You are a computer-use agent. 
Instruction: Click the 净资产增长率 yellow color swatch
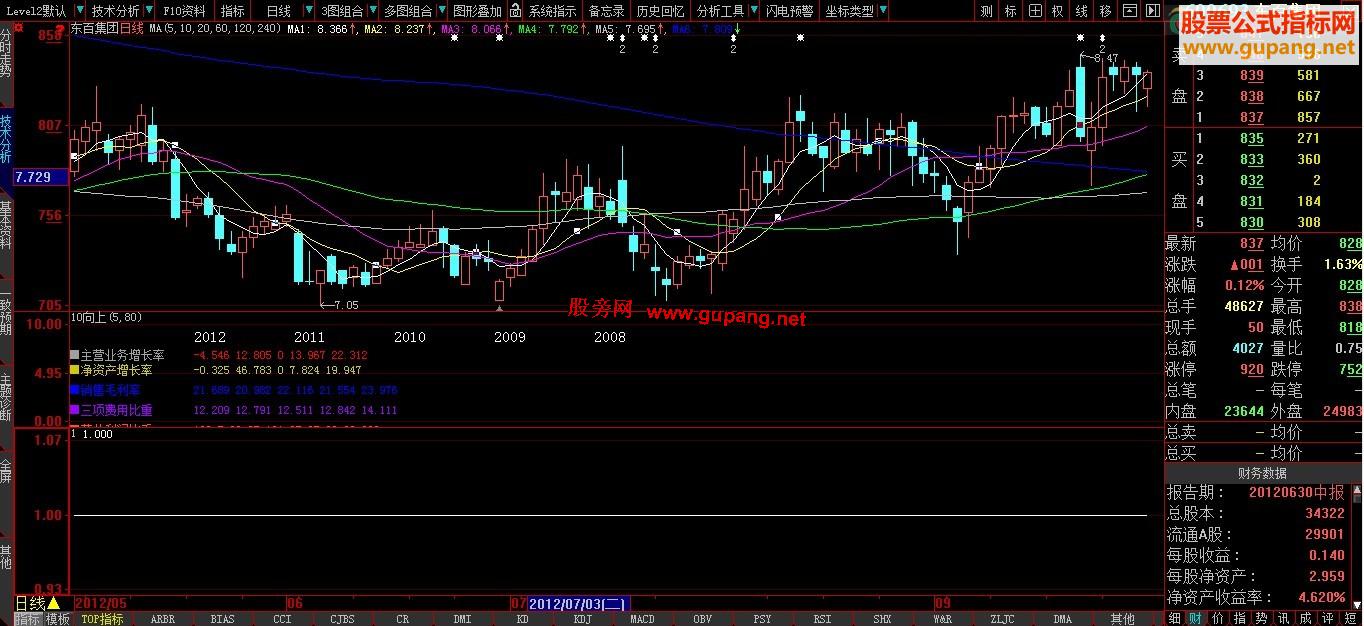pos(74,370)
